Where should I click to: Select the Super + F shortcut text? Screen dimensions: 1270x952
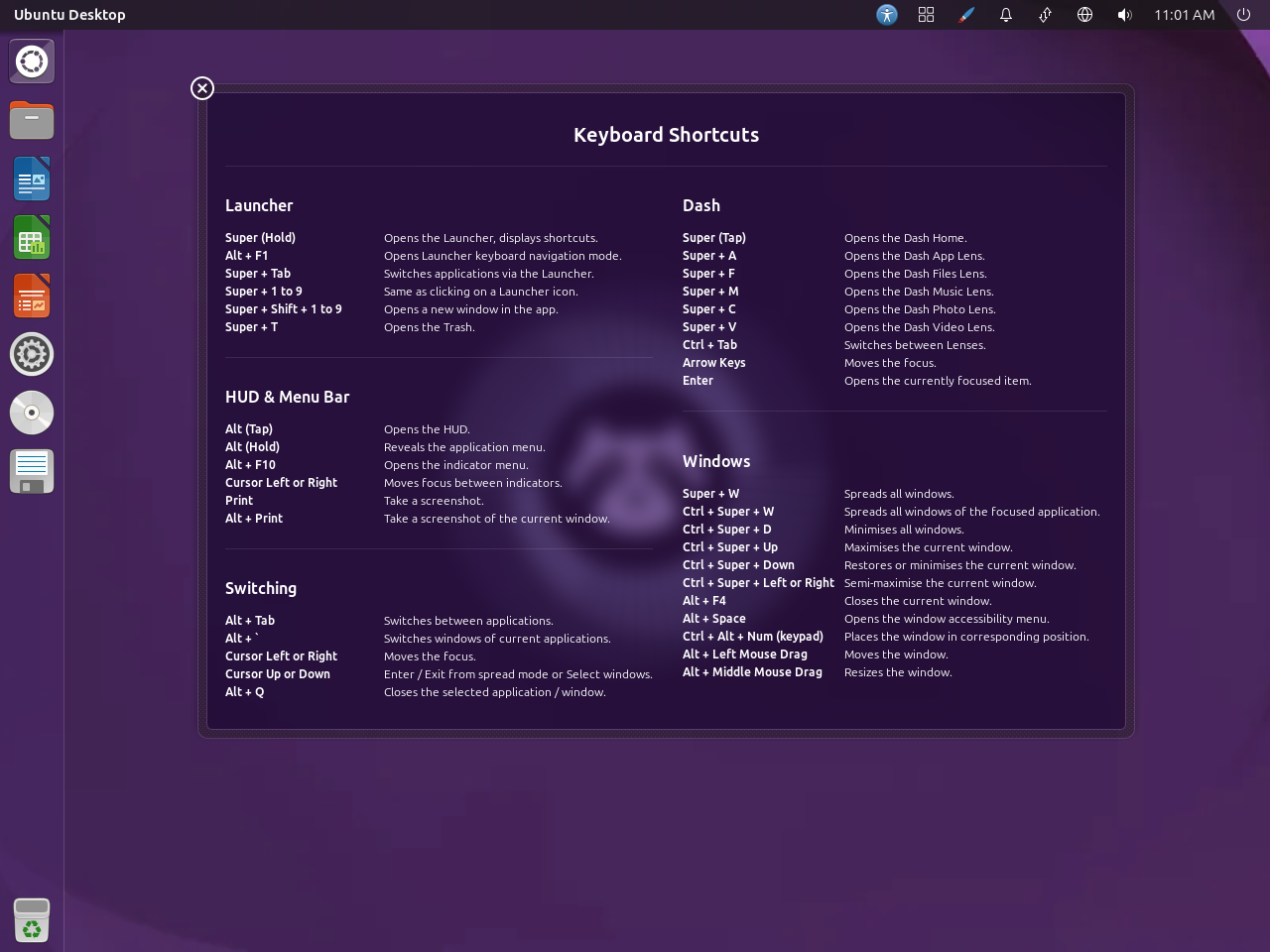pos(708,274)
